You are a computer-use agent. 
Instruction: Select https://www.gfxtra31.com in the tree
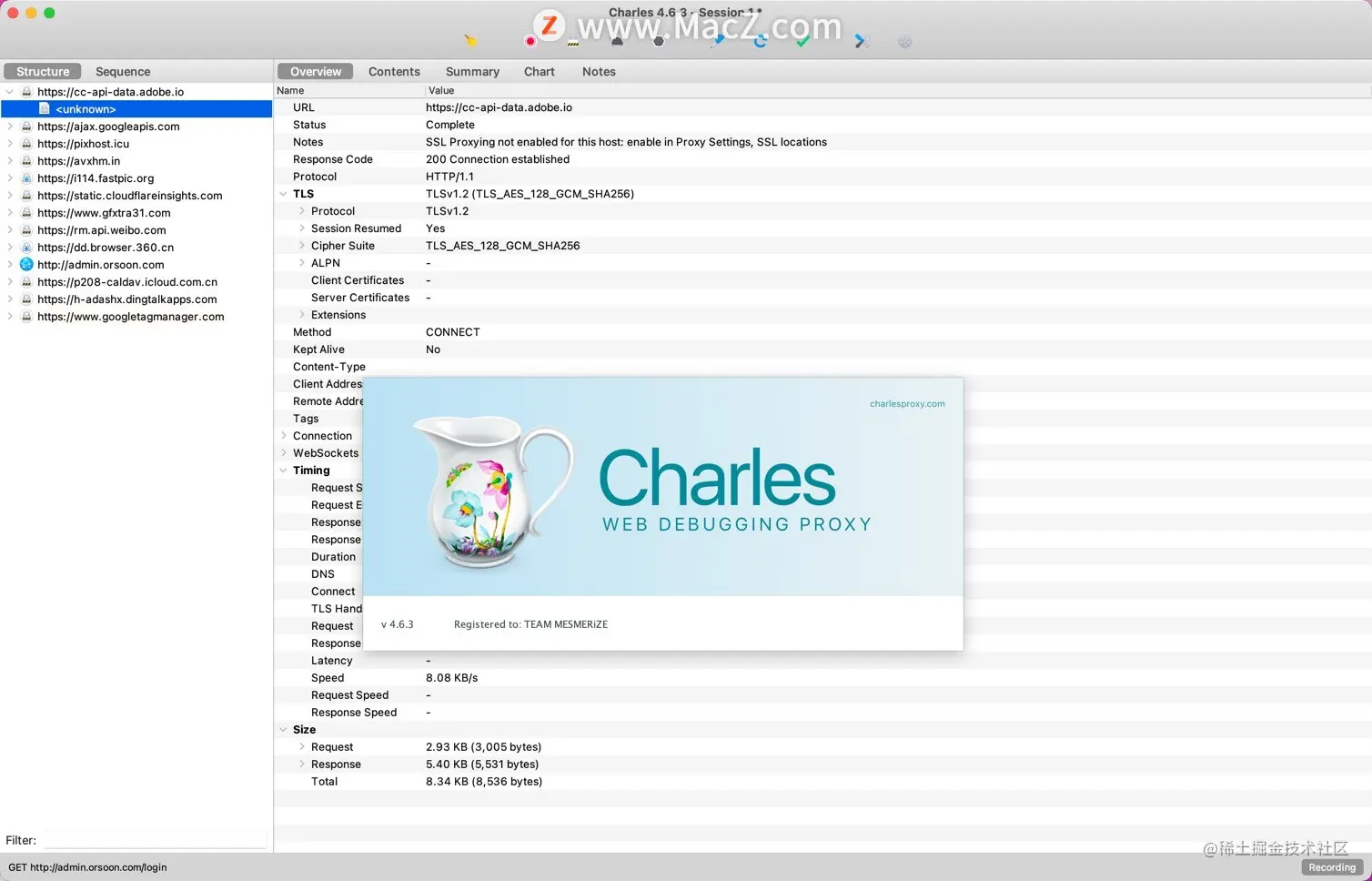click(104, 213)
